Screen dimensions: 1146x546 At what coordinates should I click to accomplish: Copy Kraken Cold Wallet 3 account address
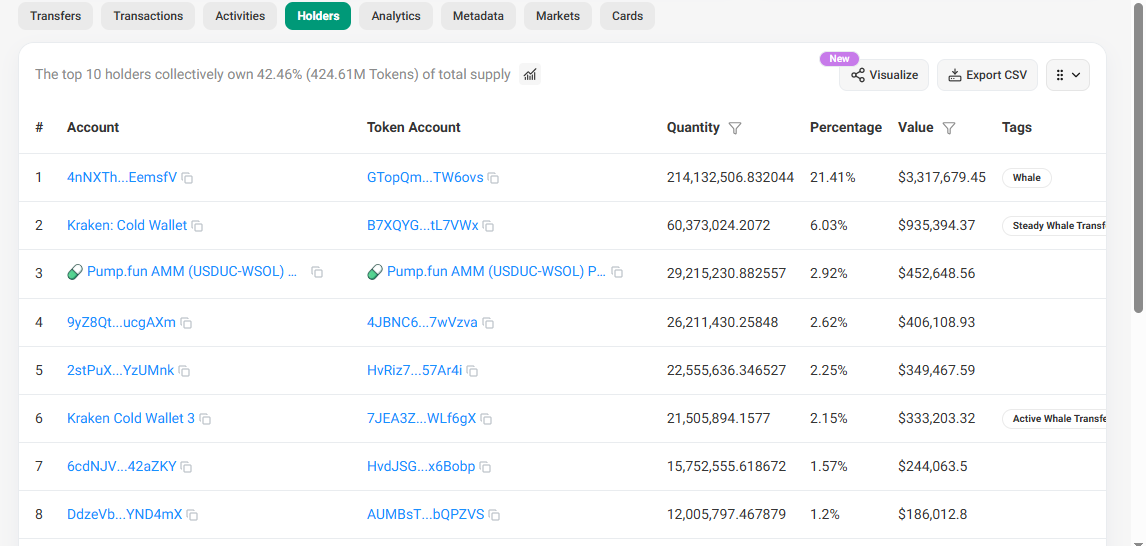[x=205, y=419]
